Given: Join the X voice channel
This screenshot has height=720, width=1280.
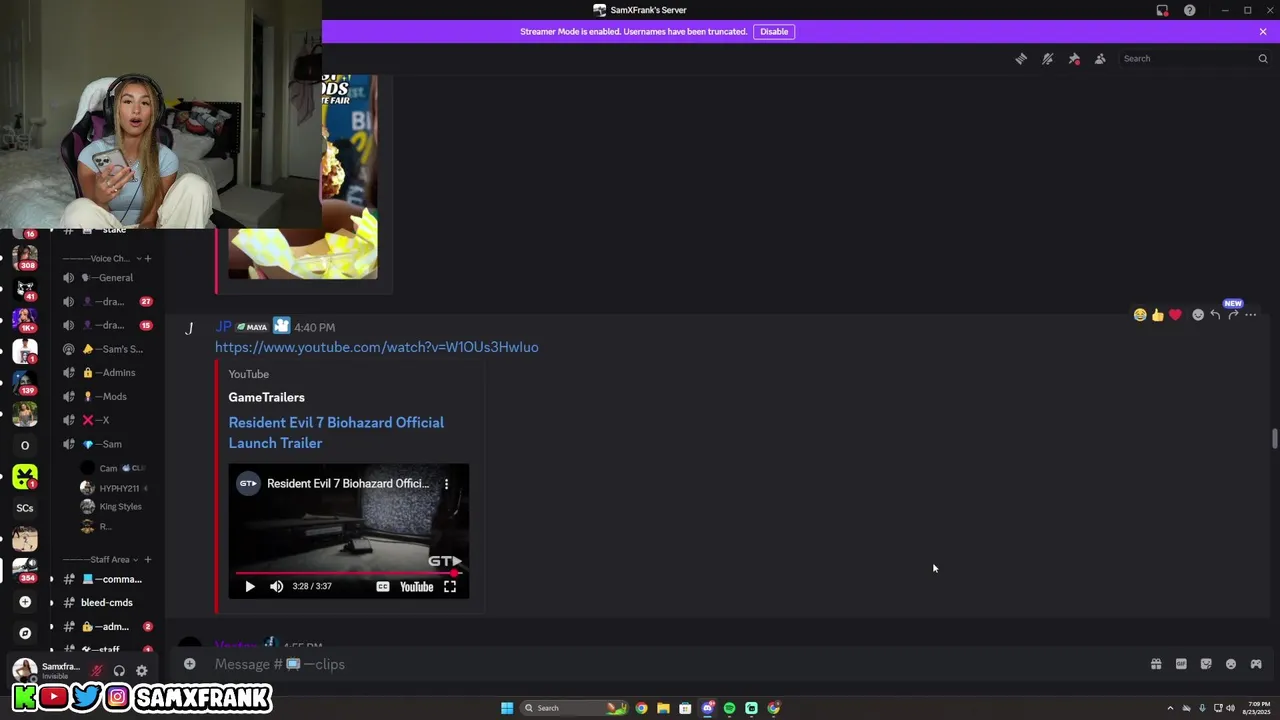Looking at the screenshot, I should click(x=107, y=421).
